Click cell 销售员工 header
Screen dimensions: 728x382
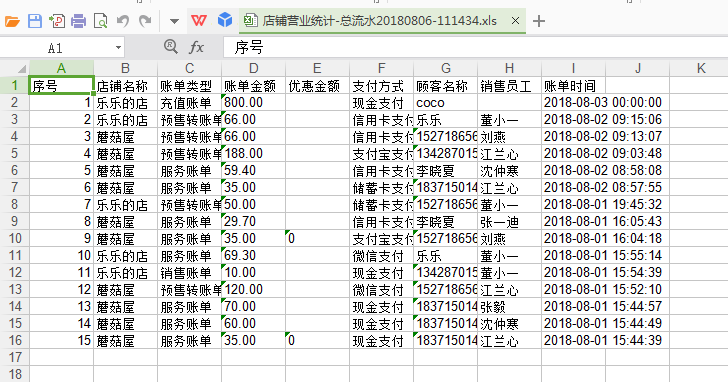pos(510,86)
